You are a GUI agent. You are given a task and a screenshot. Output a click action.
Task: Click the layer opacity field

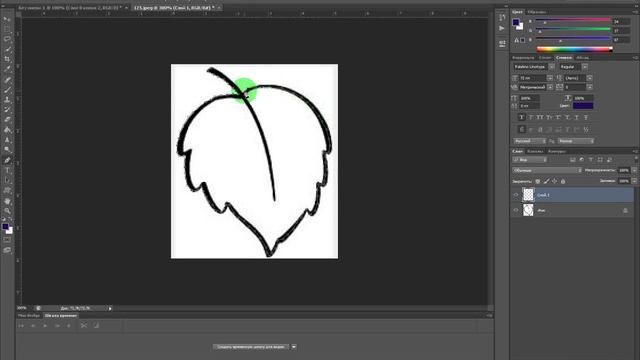coord(624,170)
